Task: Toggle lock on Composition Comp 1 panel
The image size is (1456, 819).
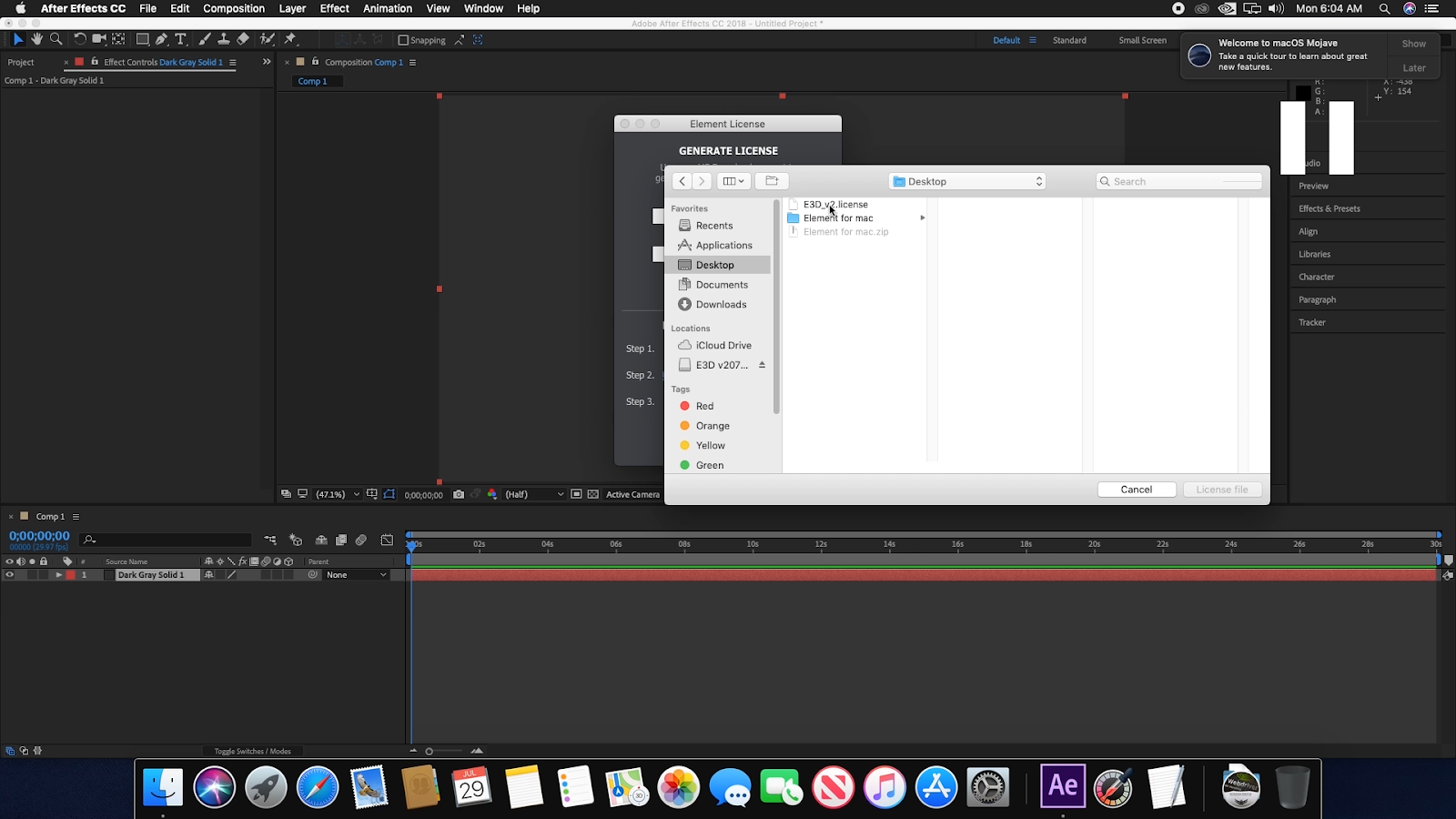Action: click(x=316, y=62)
